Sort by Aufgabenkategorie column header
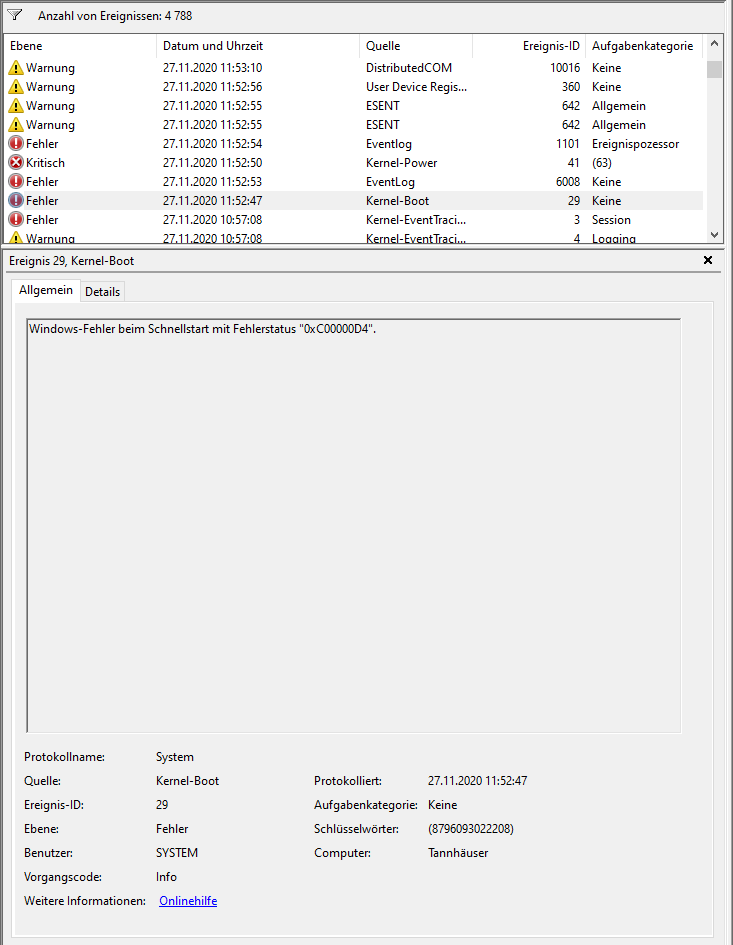The image size is (733, 945). (x=644, y=46)
